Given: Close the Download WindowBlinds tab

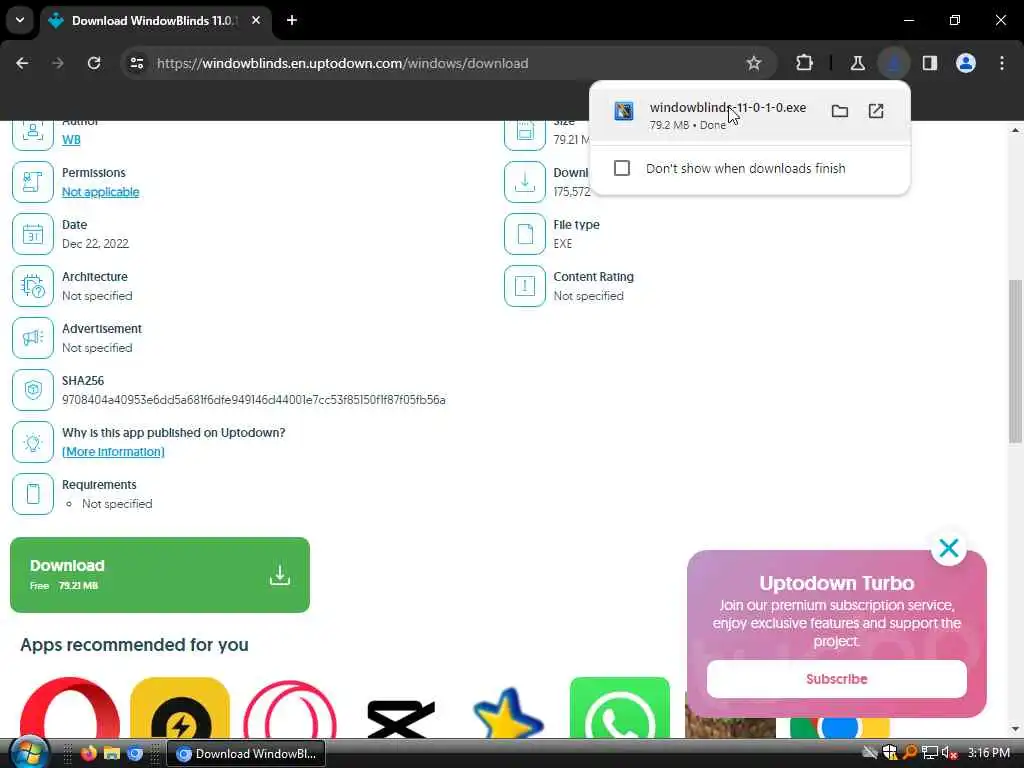Looking at the screenshot, I should [256, 20].
